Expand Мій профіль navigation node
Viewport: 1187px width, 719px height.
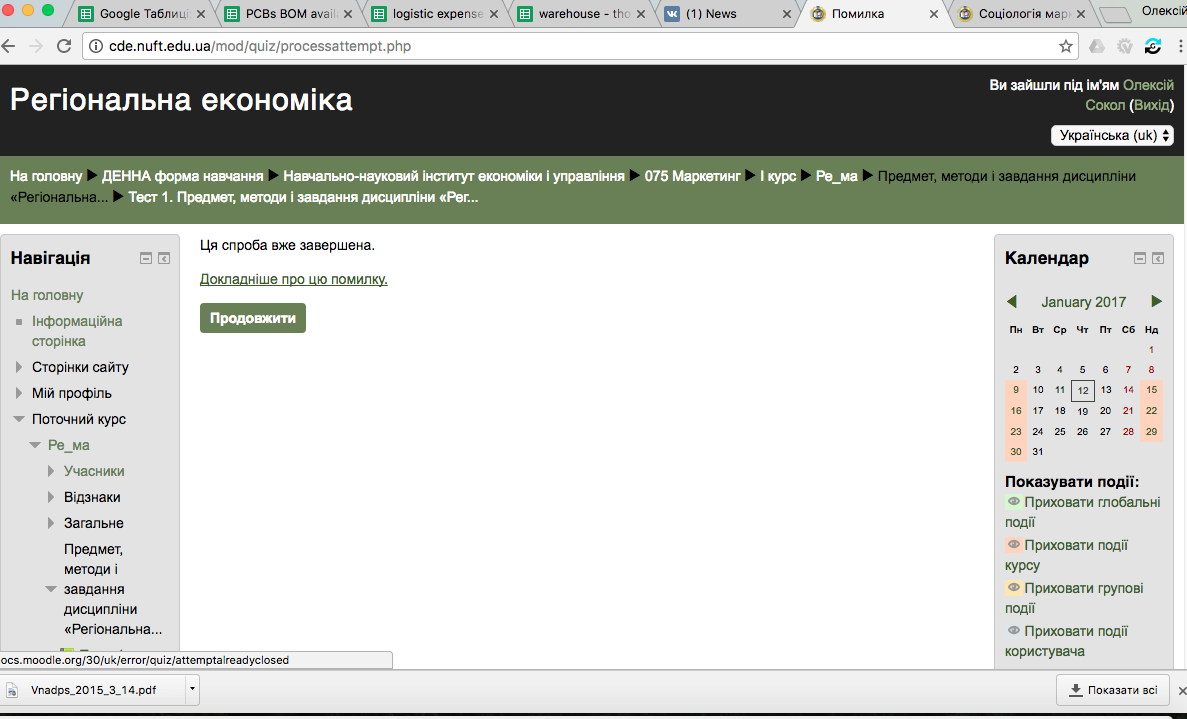coord(19,393)
